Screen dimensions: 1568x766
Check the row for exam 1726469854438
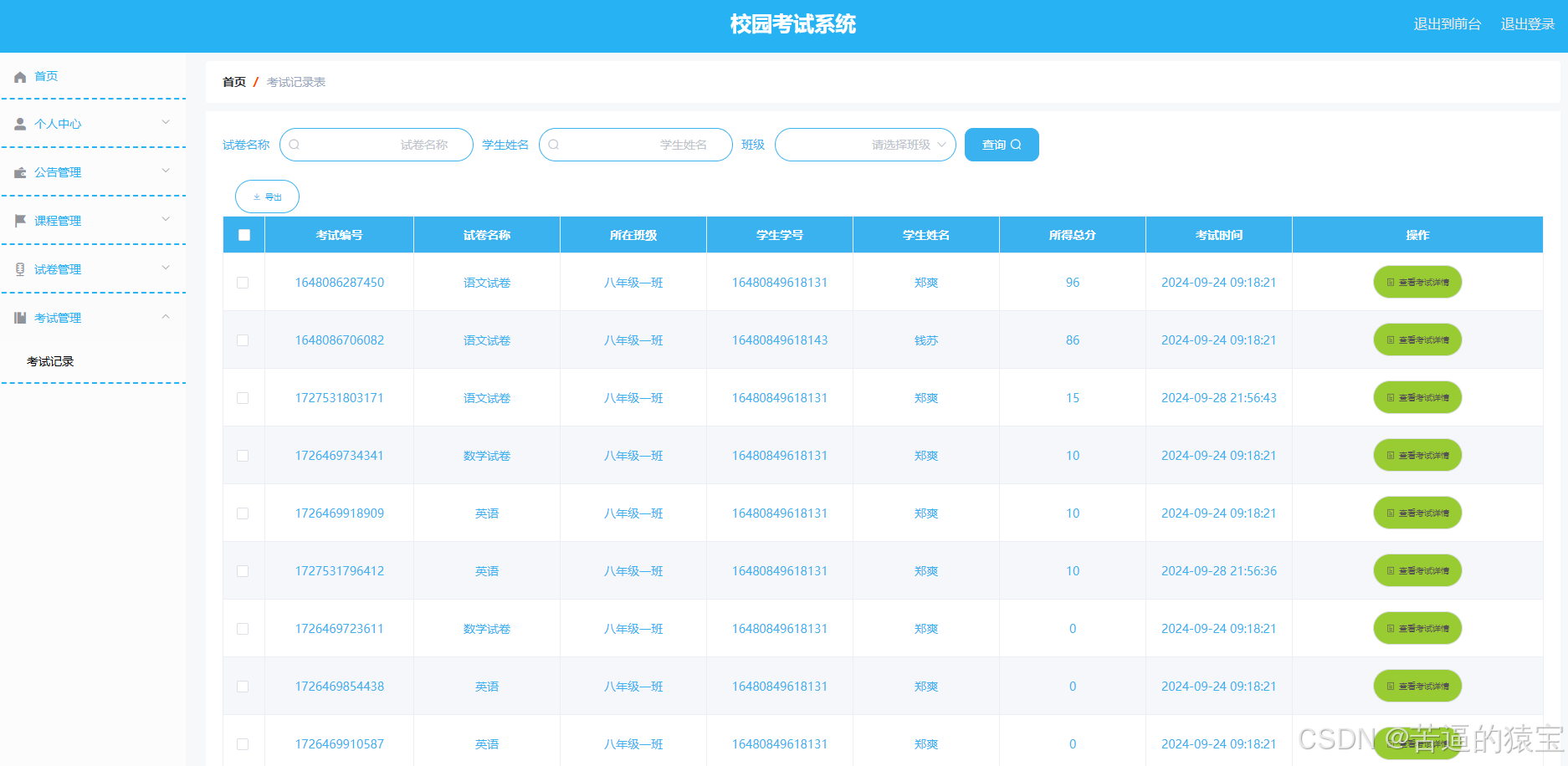pos(243,687)
